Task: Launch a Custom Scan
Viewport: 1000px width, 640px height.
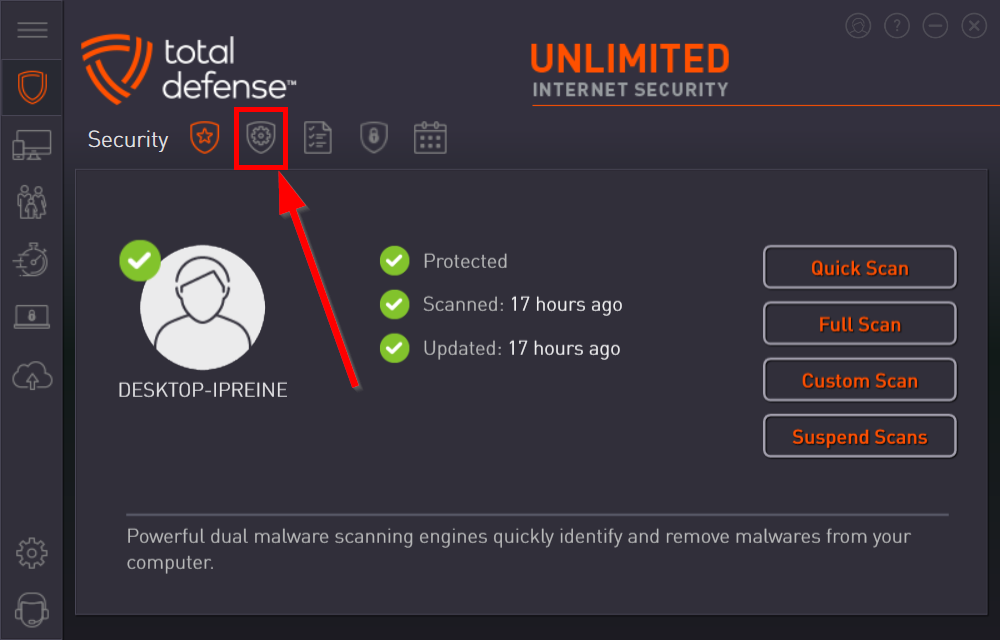Action: (x=860, y=379)
